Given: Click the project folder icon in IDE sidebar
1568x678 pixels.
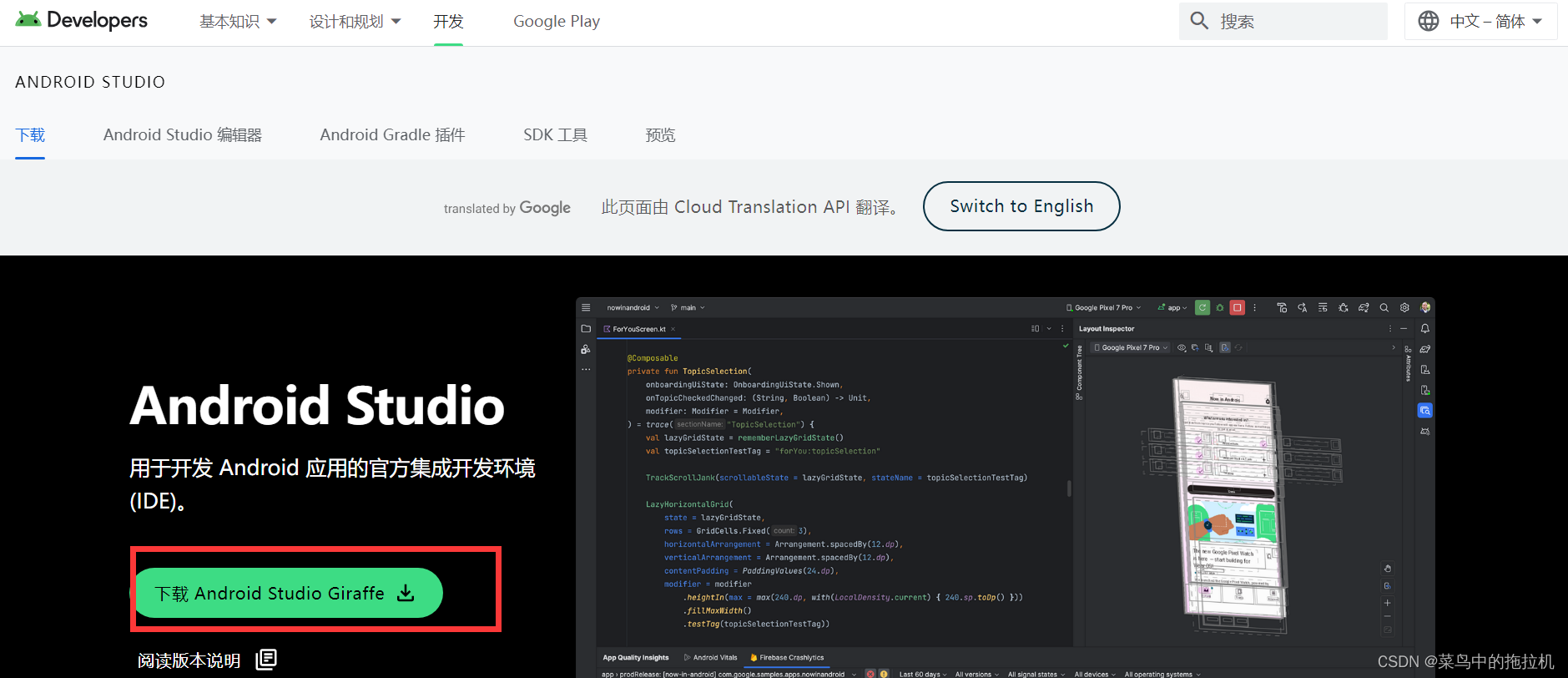Looking at the screenshot, I should [586, 329].
